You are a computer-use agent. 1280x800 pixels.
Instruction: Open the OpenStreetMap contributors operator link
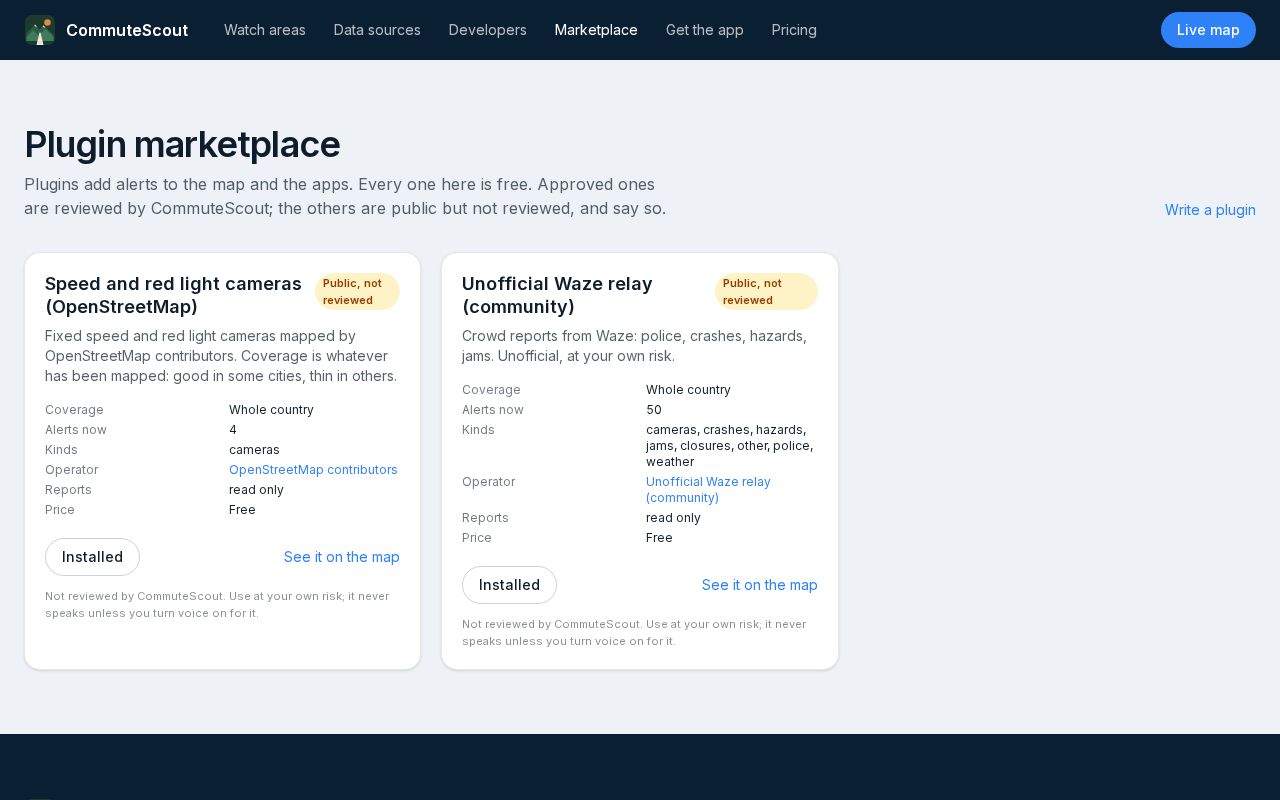coord(313,470)
